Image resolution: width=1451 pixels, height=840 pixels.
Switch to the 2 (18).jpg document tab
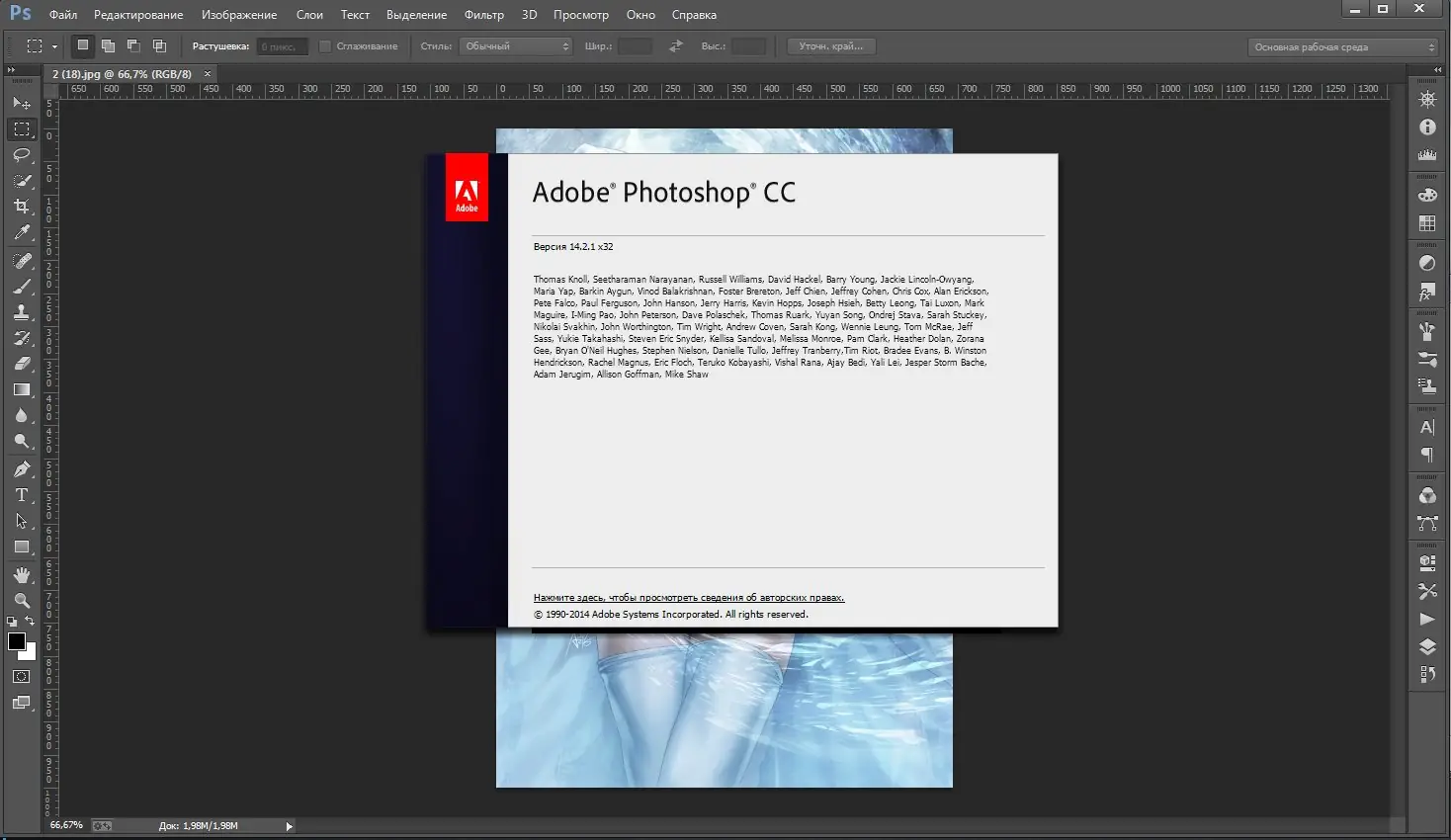(x=122, y=74)
